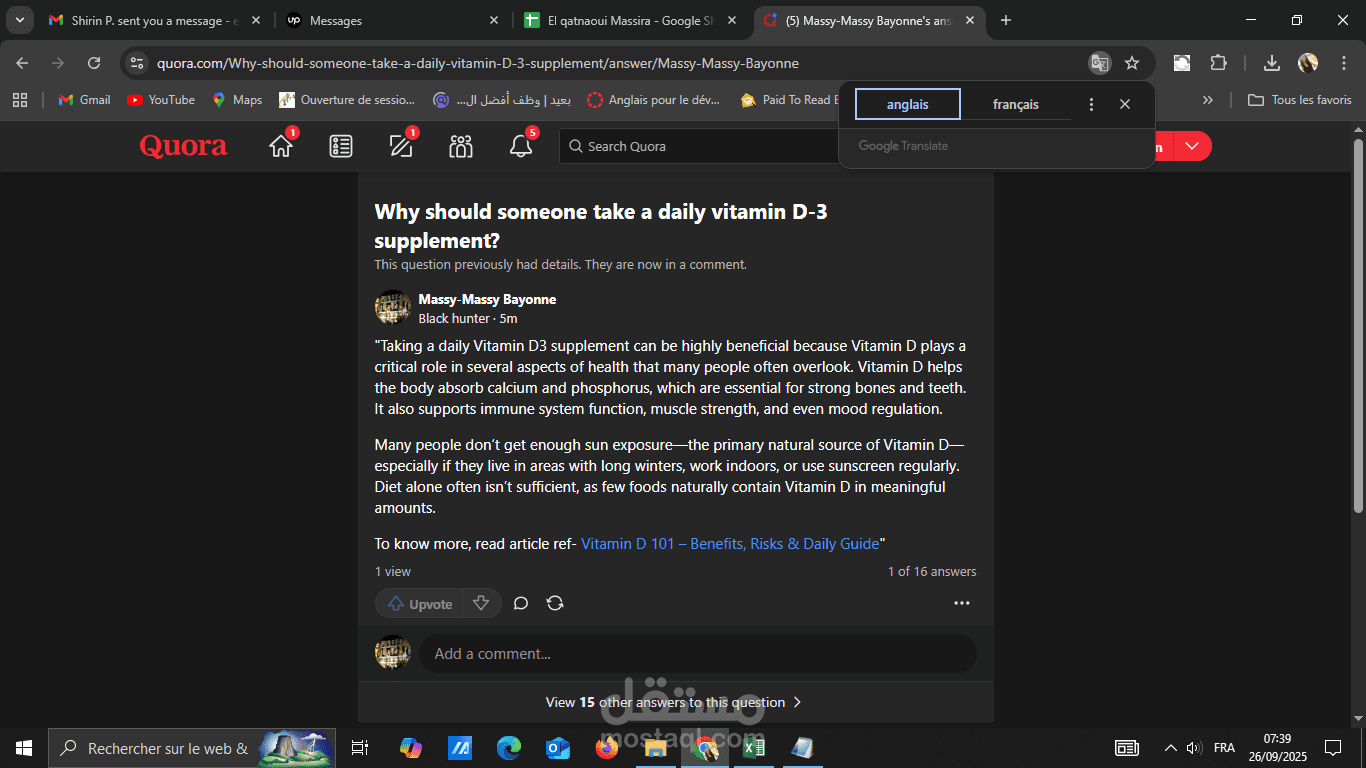The height and width of the screenshot is (768, 1366).
Task: Open Outlook from the taskbar
Action: (x=558, y=748)
